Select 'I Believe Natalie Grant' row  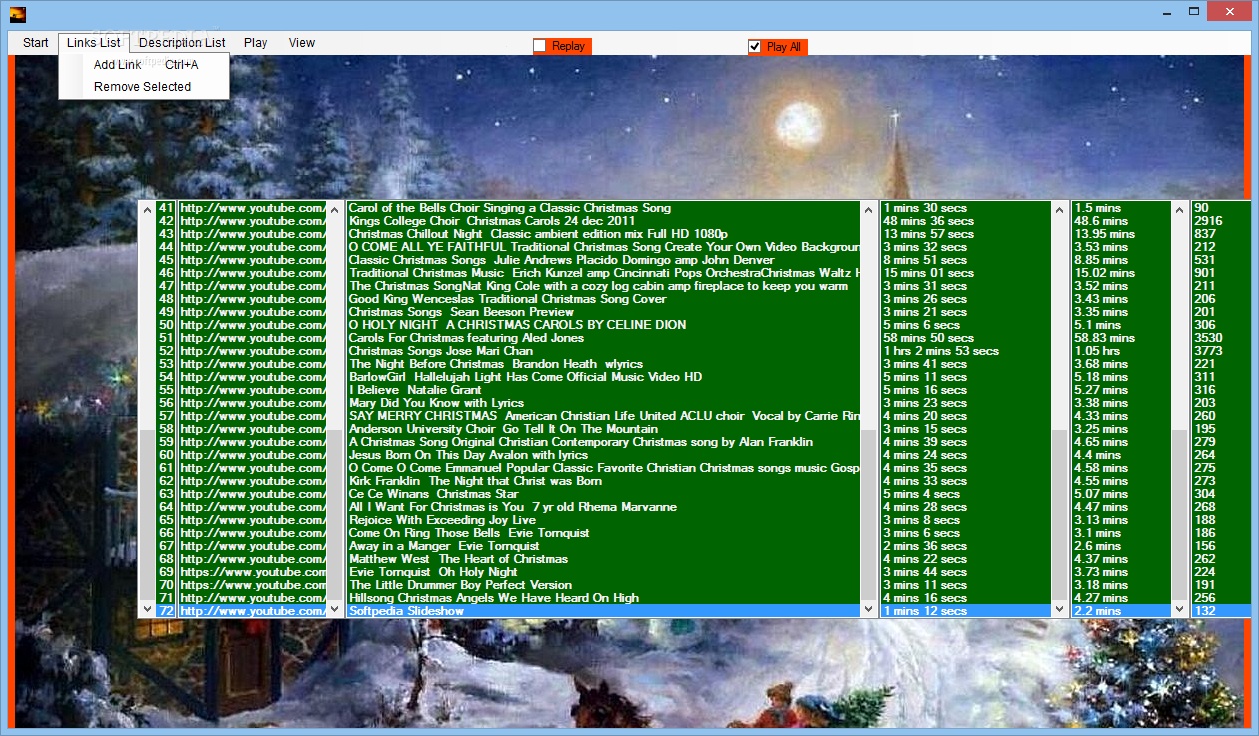(x=603, y=390)
